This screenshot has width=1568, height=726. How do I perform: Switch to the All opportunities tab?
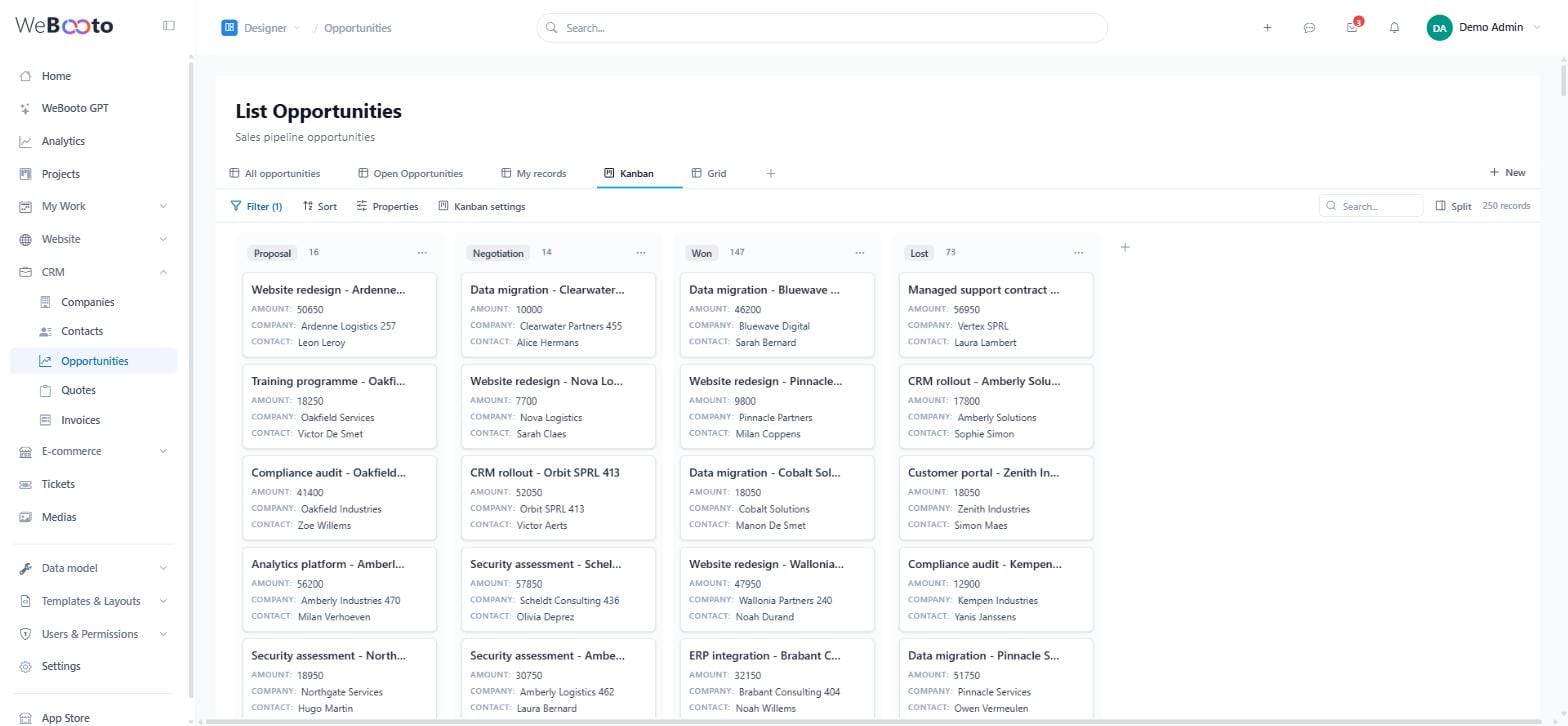275,174
